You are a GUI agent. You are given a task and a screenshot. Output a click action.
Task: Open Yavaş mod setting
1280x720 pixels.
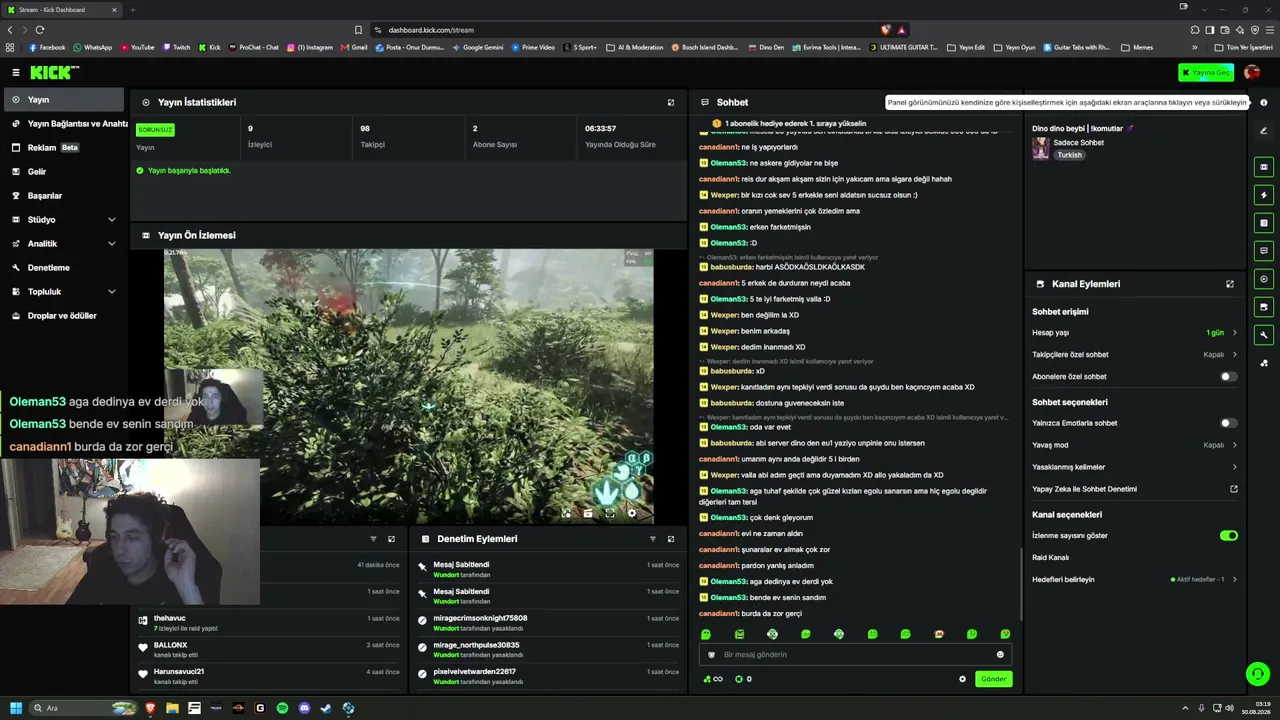(1135, 445)
